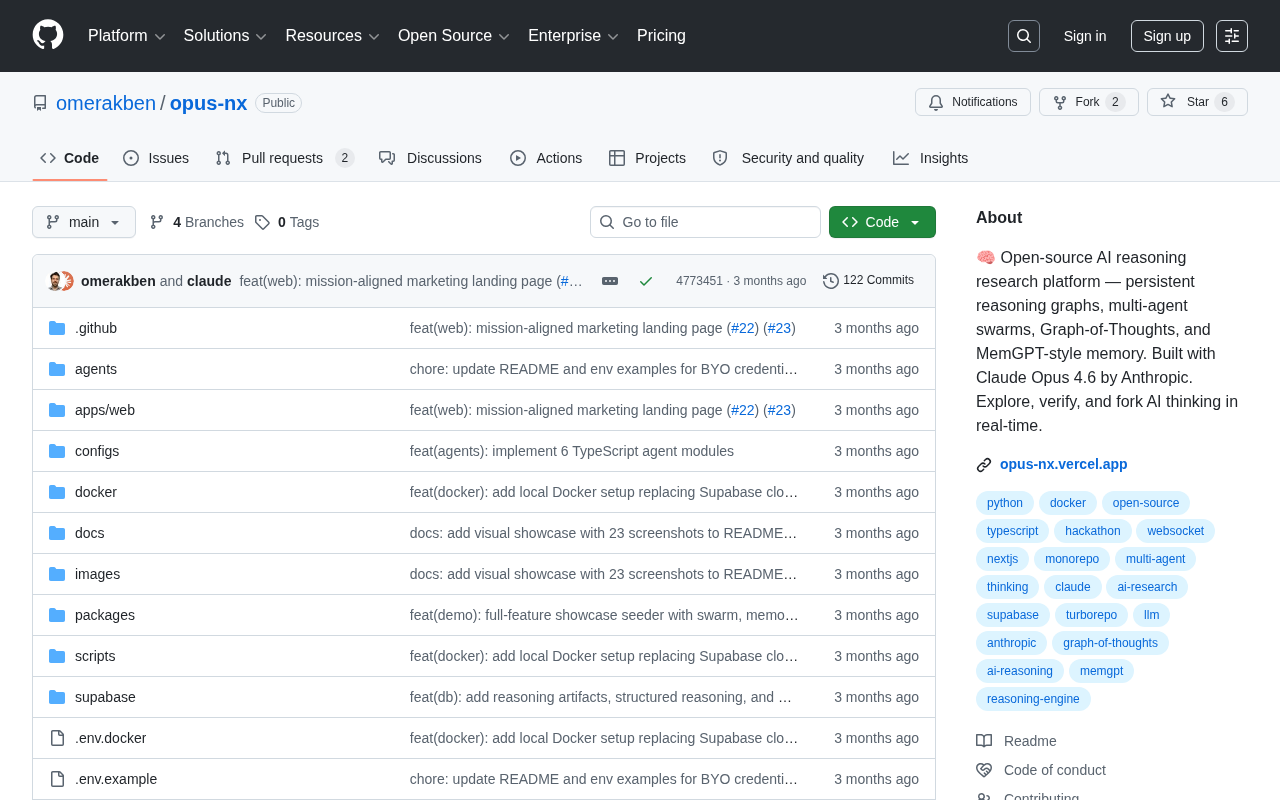Visit opus-nx.vercel.app website link

tap(1063, 464)
